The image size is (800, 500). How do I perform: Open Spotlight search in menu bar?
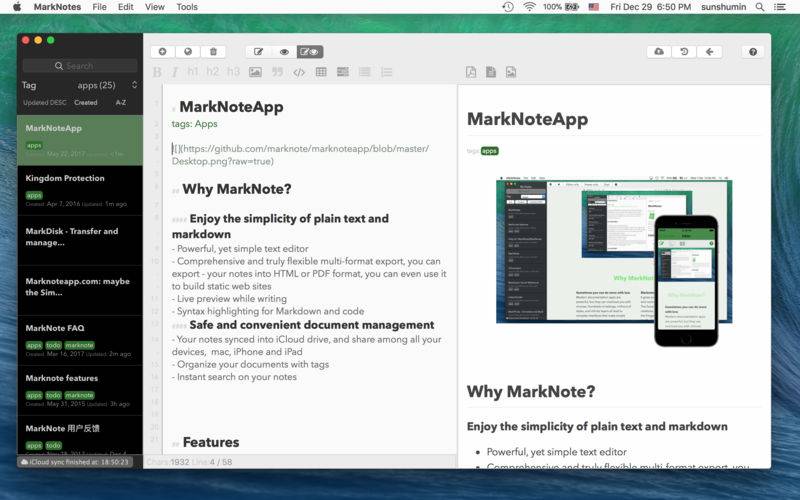[x=760, y=7]
